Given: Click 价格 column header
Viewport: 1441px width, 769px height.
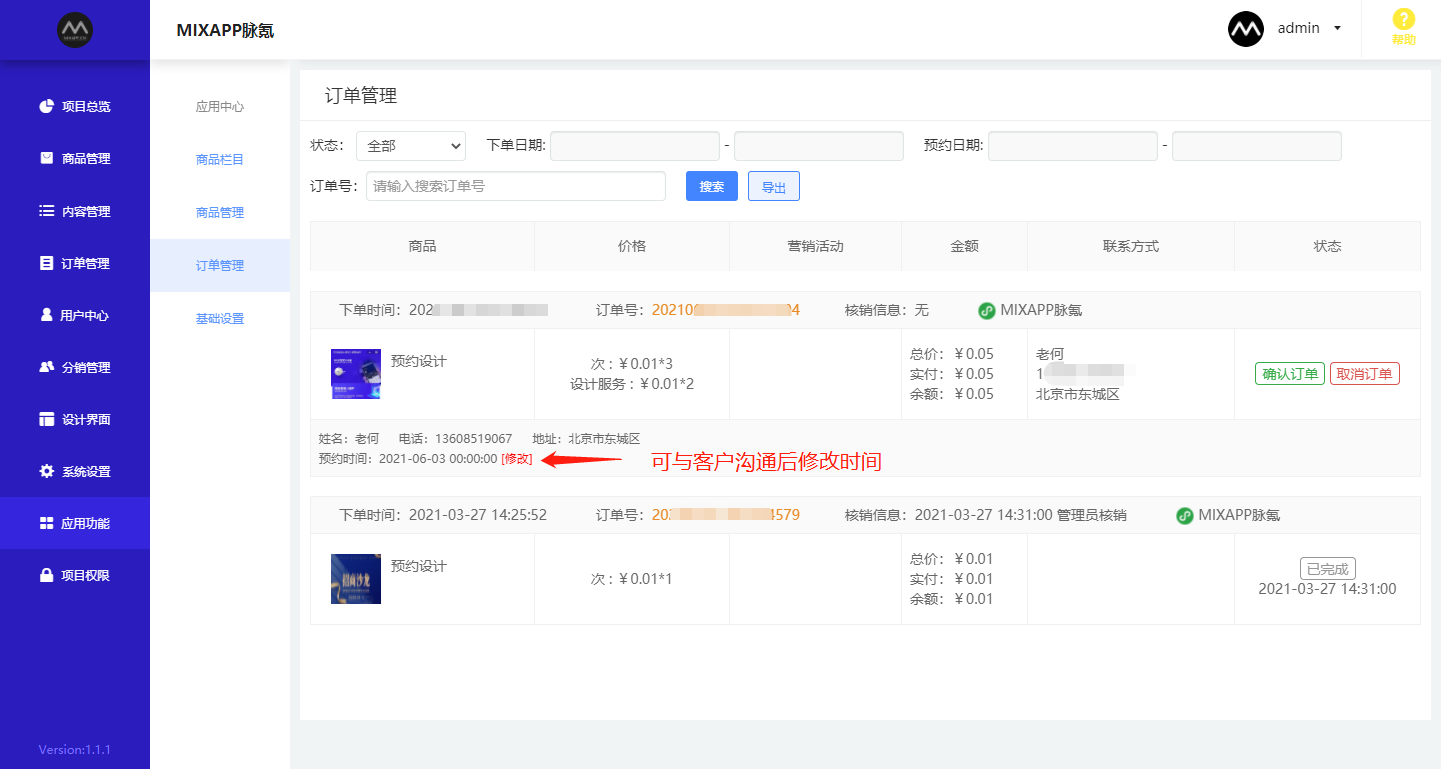Looking at the screenshot, I should pos(632,246).
